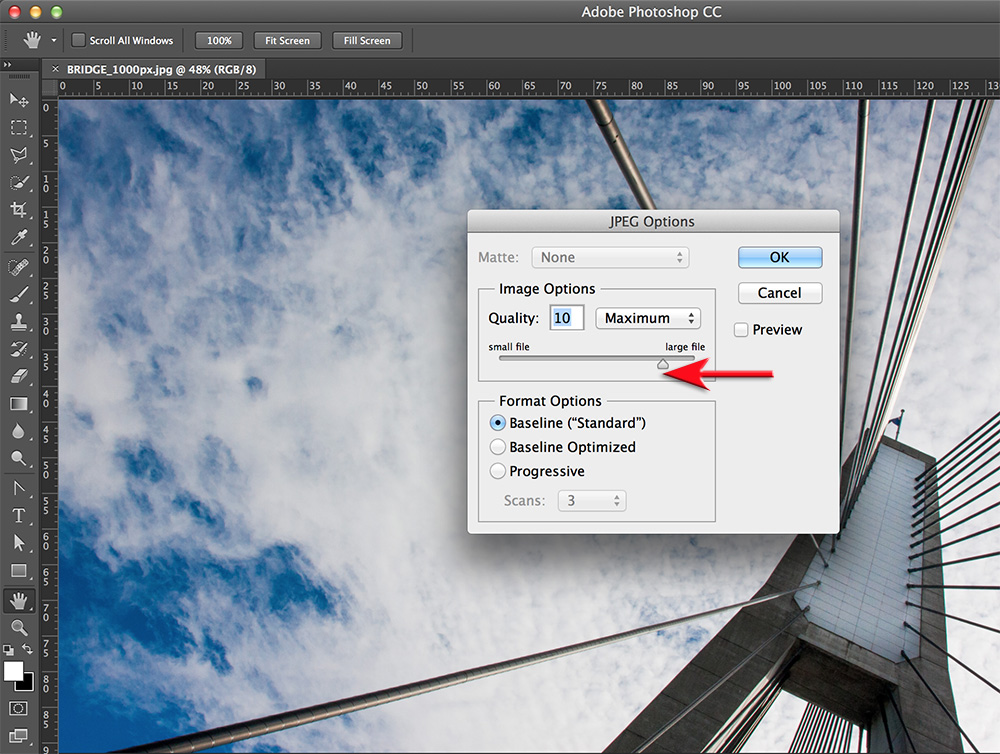The width and height of the screenshot is (1000, 754).
Task: Select the Progressive format option
Action: pos(498,471)
